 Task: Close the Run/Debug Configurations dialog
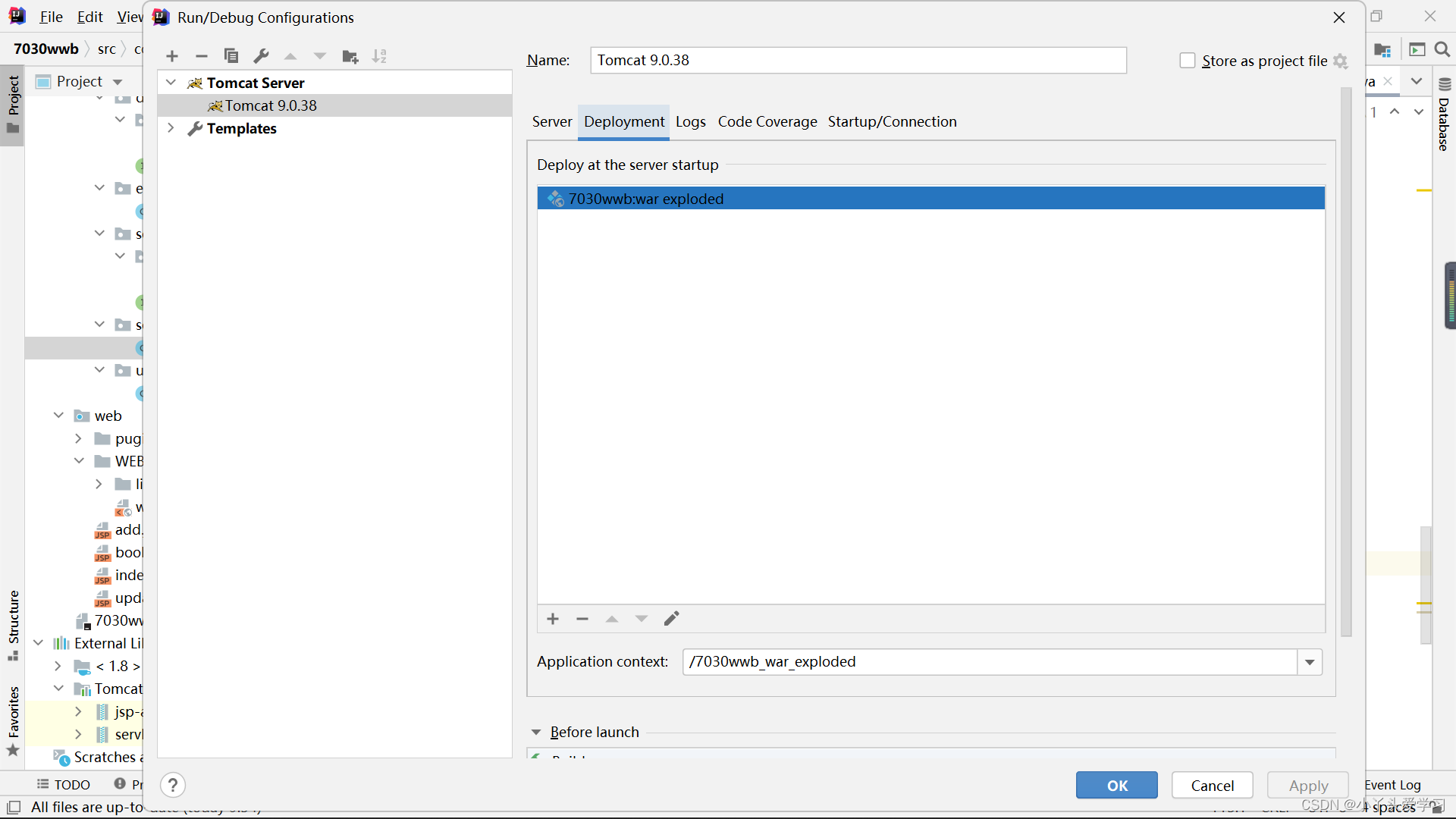(x=1339, y=17)
